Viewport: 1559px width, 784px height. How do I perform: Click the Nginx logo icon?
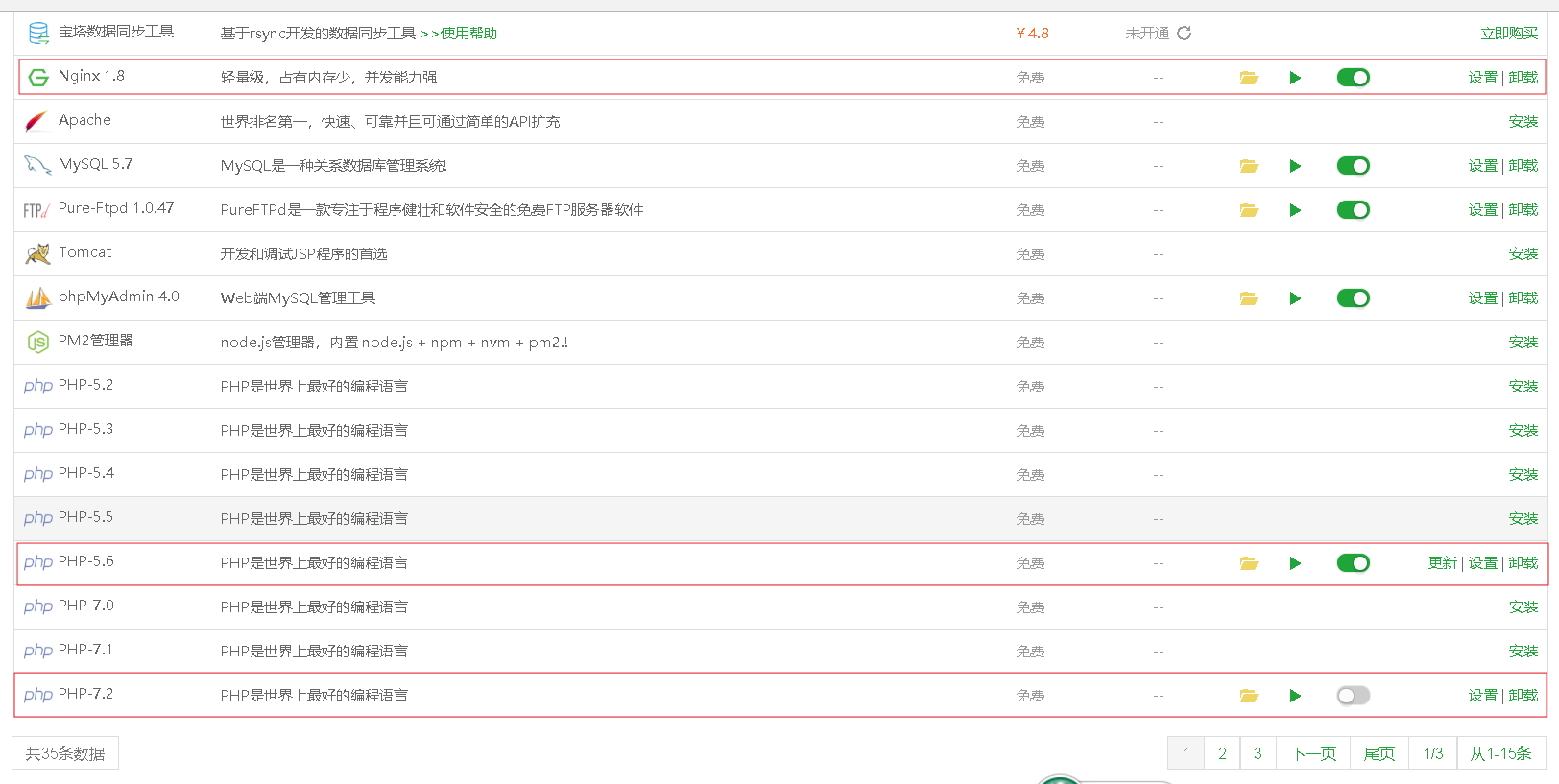coord(38,78)
